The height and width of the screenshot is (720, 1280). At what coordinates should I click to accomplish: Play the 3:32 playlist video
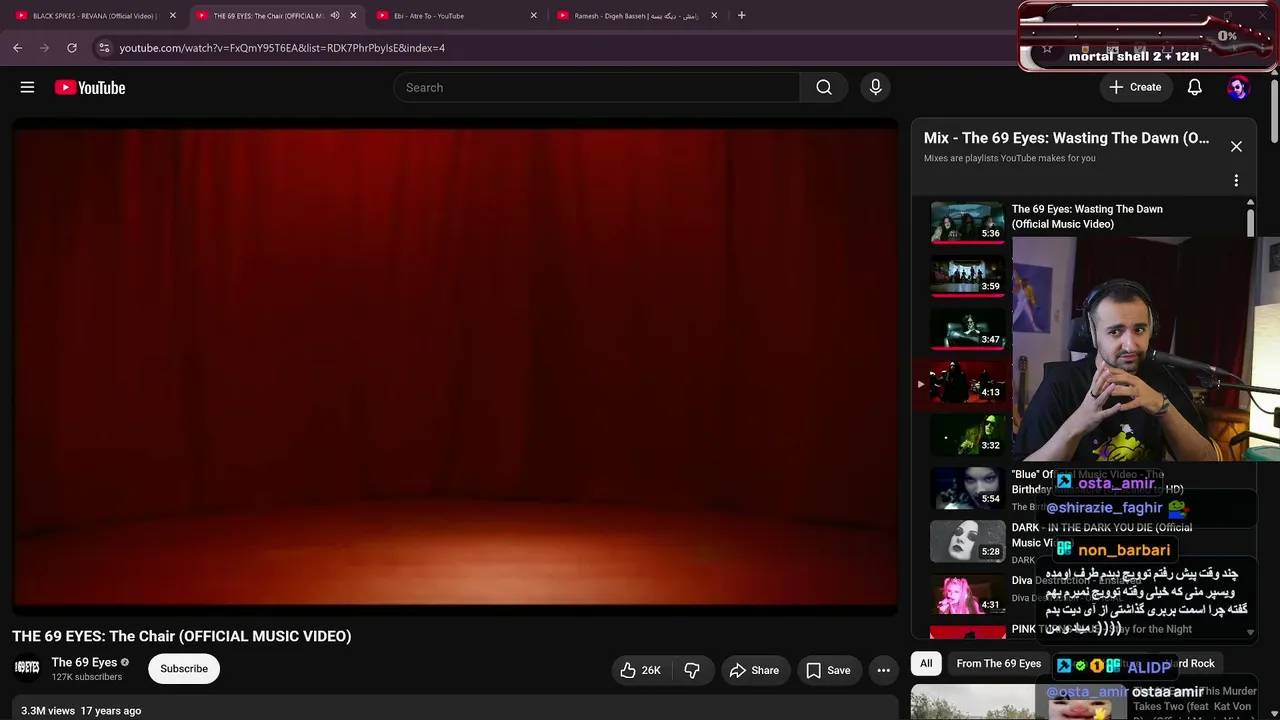tap(968, 434)
